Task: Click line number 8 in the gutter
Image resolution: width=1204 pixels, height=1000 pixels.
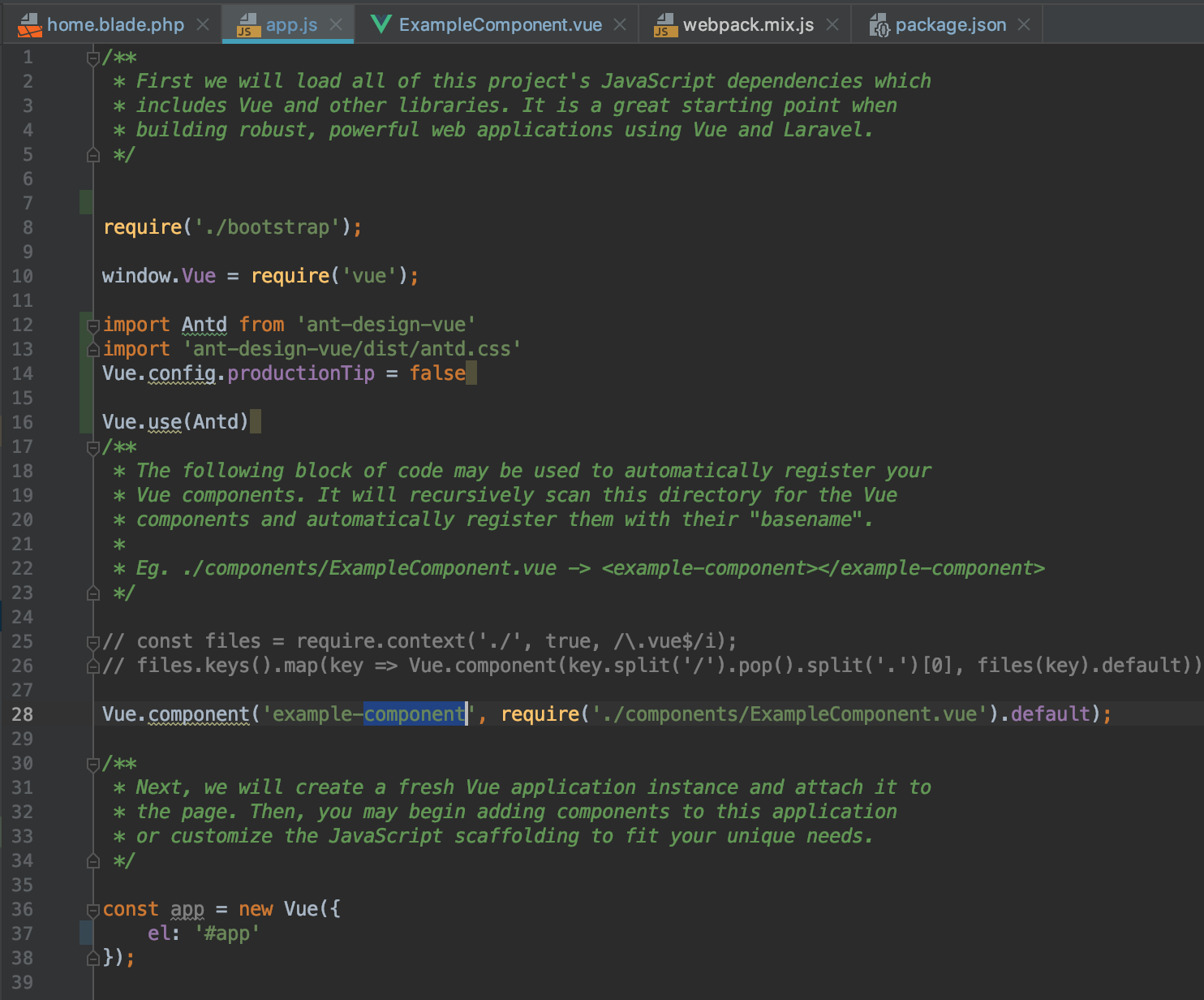Action: click(x=28, y=227)
